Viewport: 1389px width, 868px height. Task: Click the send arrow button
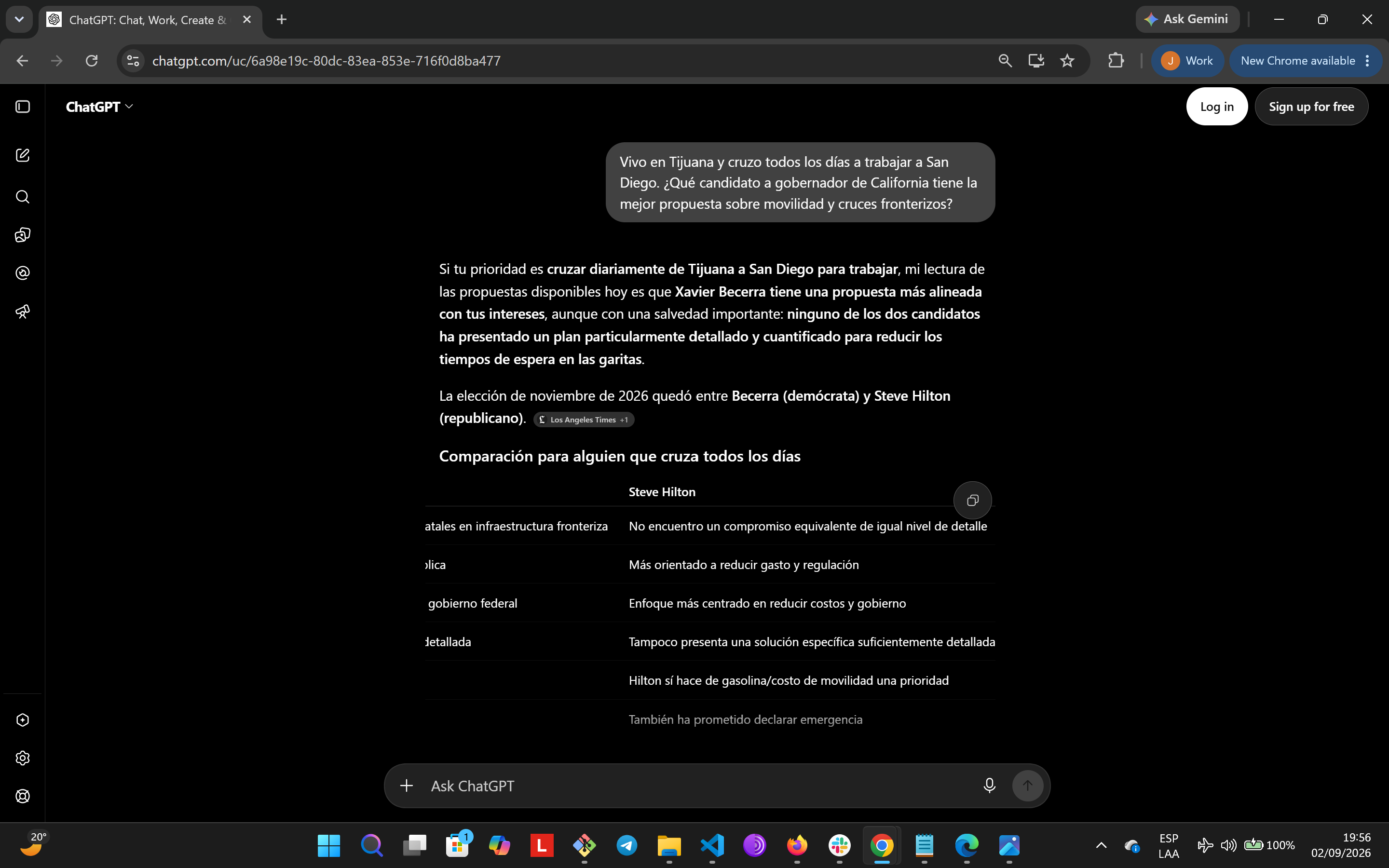coord(1027,786)
